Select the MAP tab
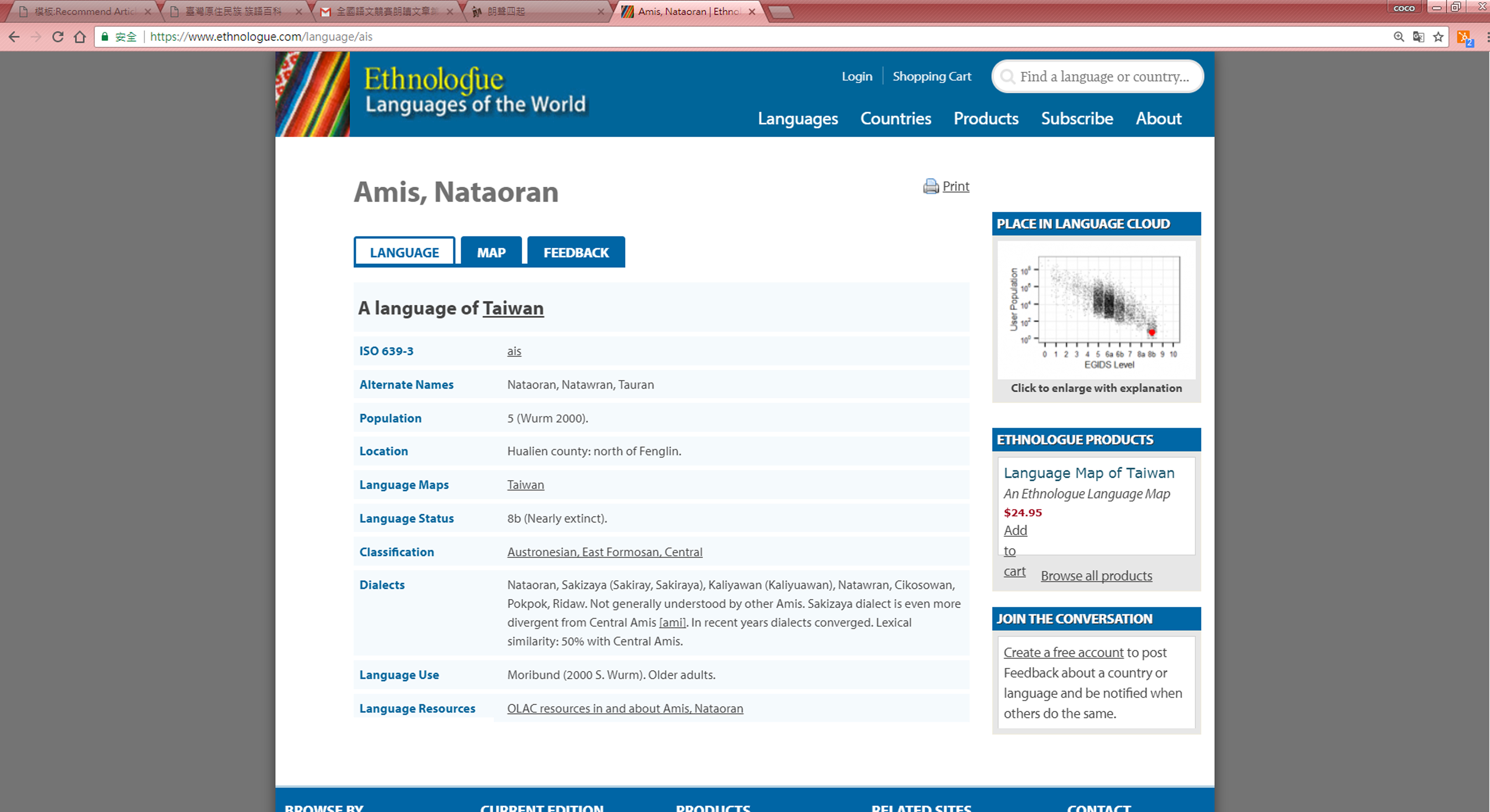The image size is (1490, 812). coord(491,252)
